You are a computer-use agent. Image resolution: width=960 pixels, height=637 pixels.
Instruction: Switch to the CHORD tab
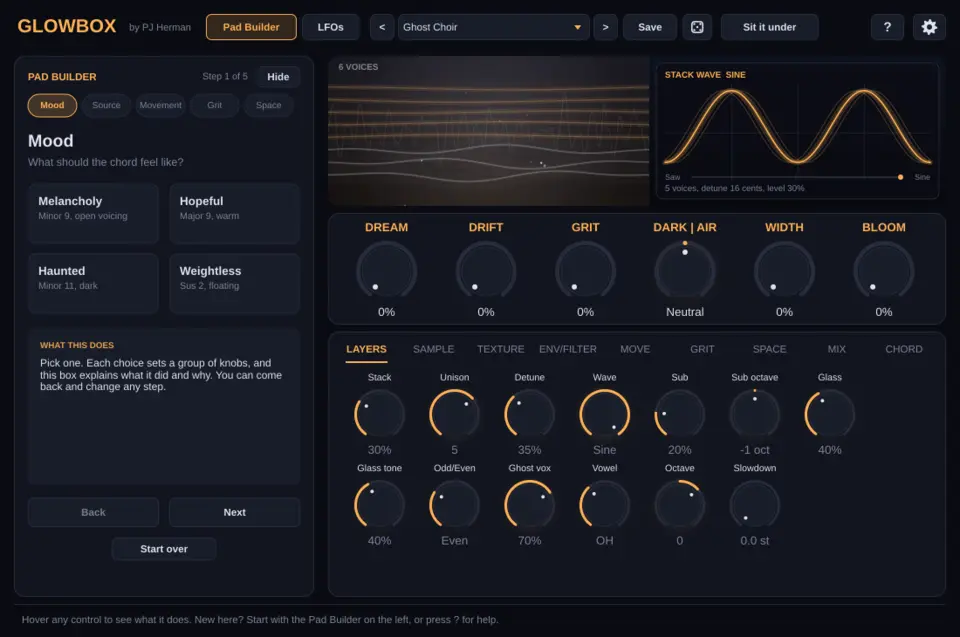click(x=904, y=349)
